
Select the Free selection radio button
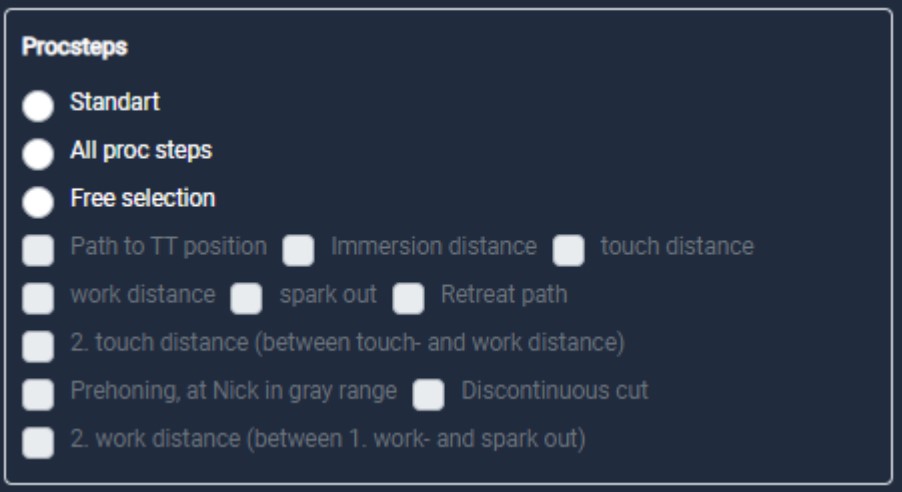(38, 202)
